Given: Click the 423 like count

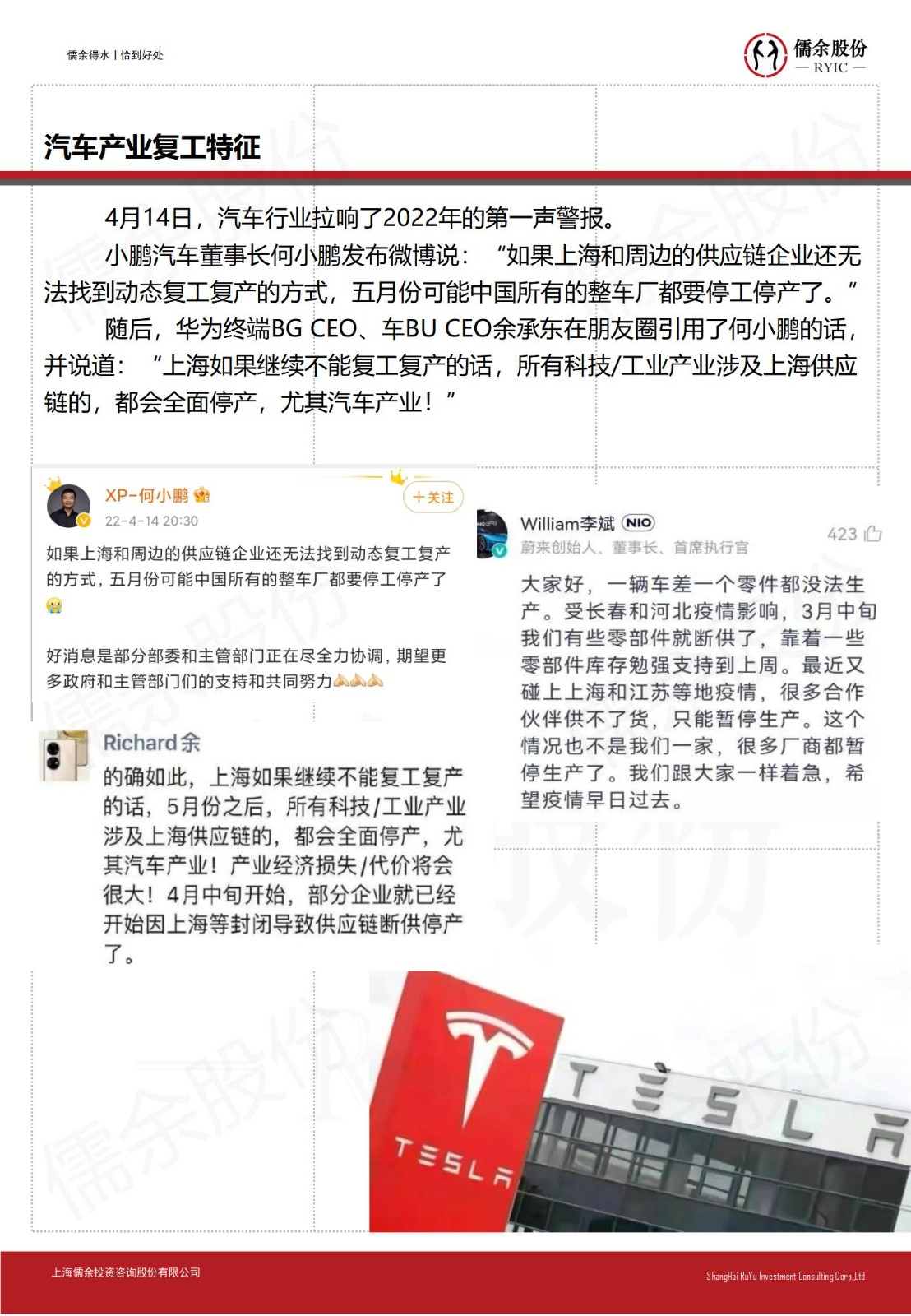Looking at the screenshot, I should (842, 535).
